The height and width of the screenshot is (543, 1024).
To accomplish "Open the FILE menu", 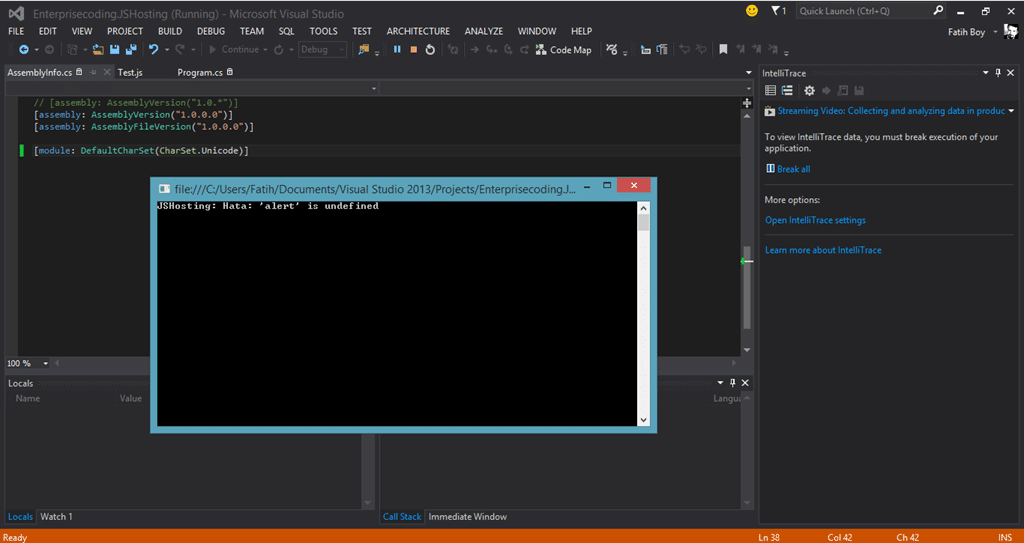I will (16, 31).
